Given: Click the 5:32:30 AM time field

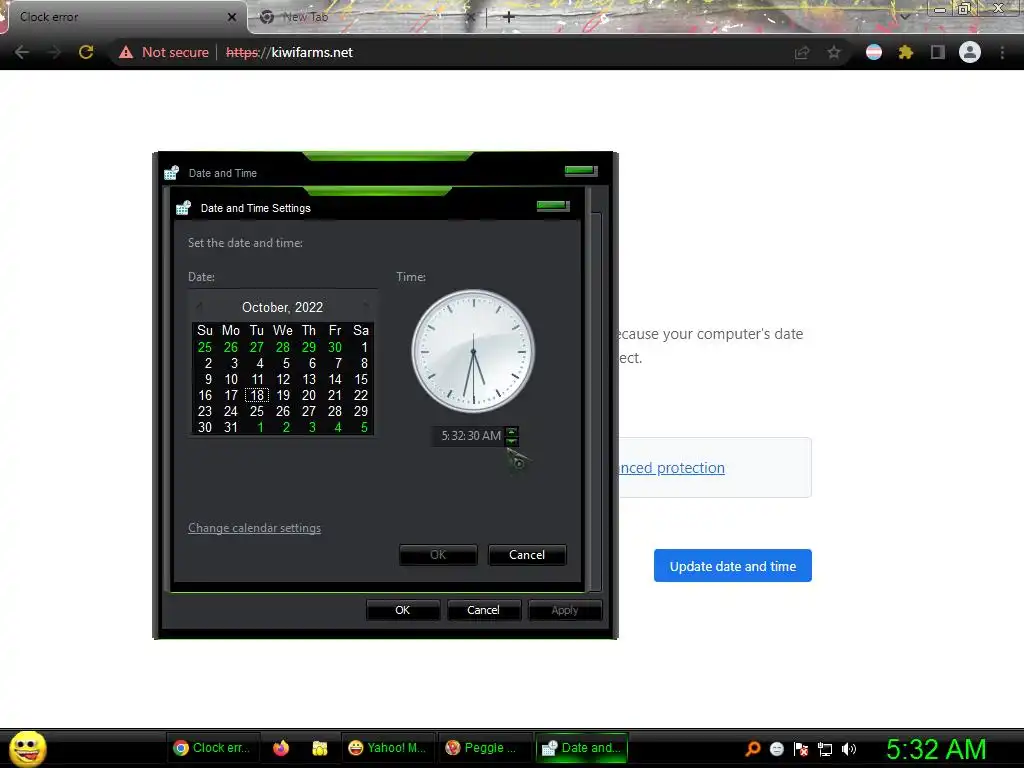Looking at the screenshot, I should [471, 436].
